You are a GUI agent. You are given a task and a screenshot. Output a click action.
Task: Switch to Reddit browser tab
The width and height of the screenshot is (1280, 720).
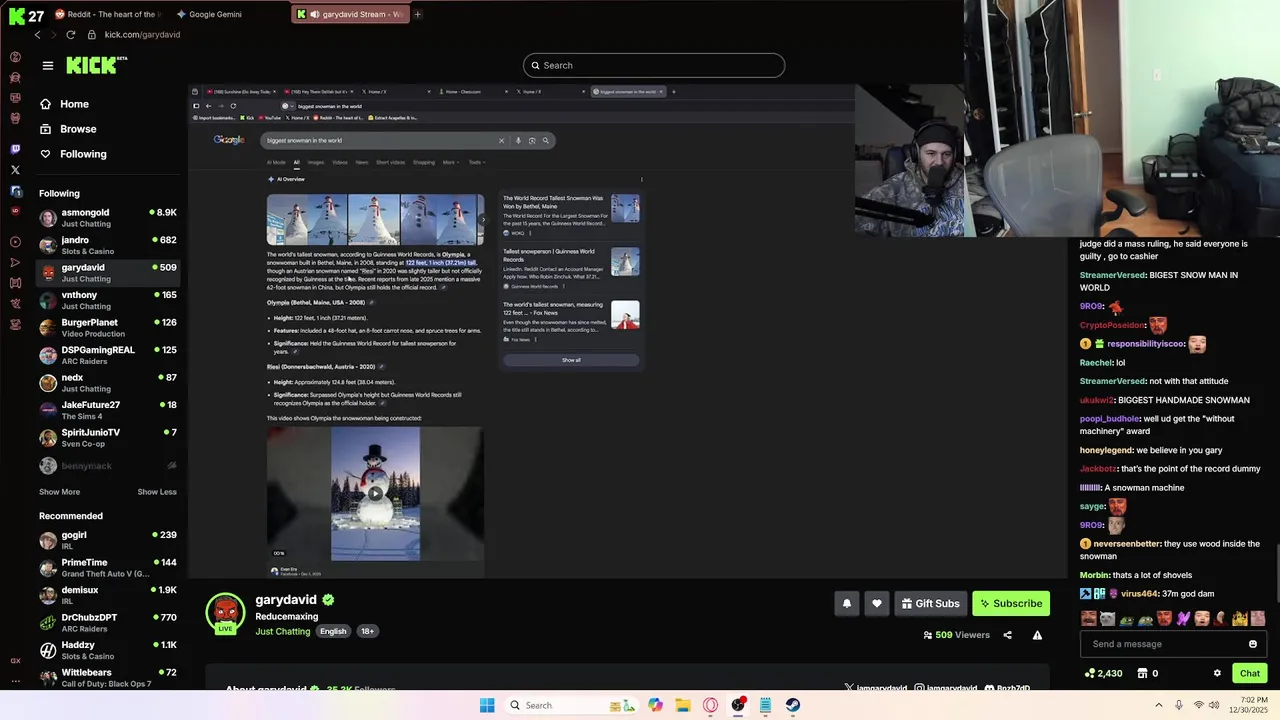pos(107,14)
